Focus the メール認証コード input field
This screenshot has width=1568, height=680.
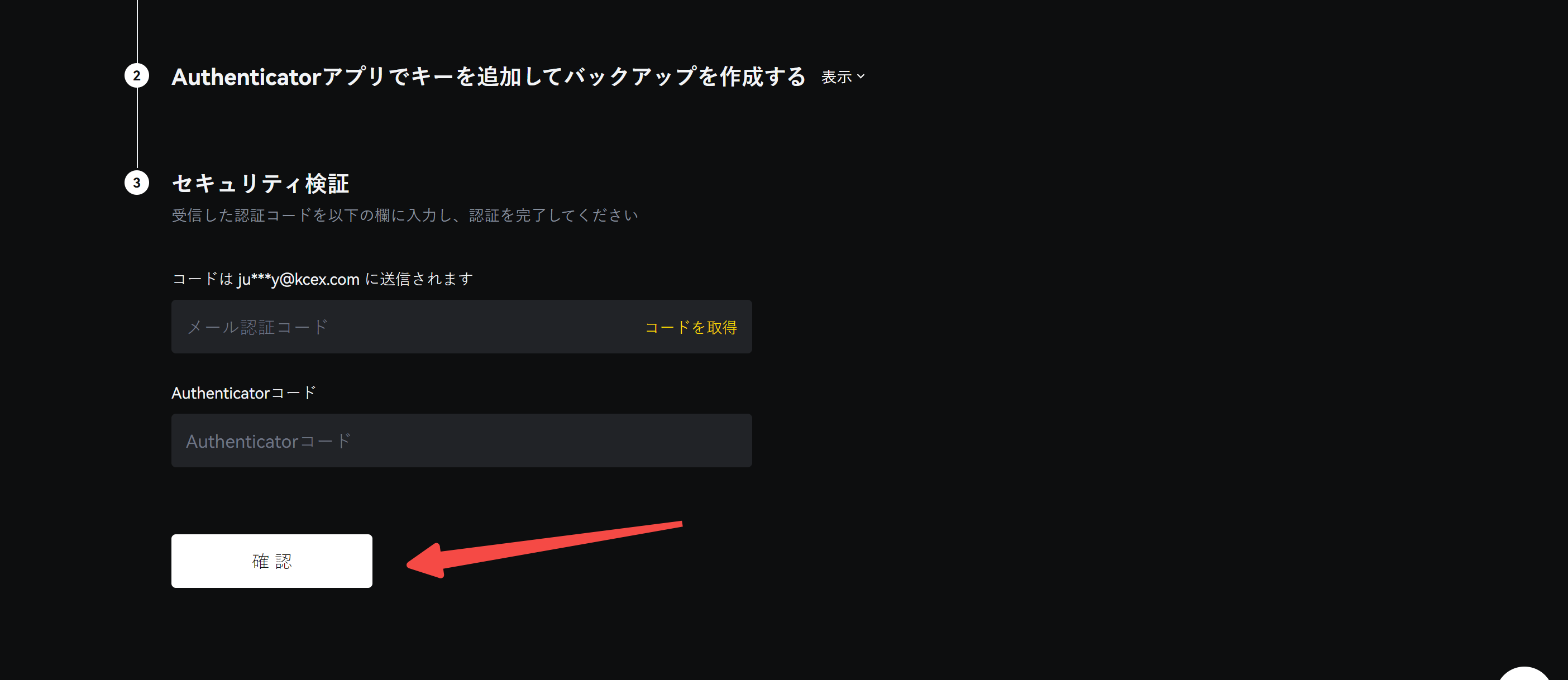[461, 327]
